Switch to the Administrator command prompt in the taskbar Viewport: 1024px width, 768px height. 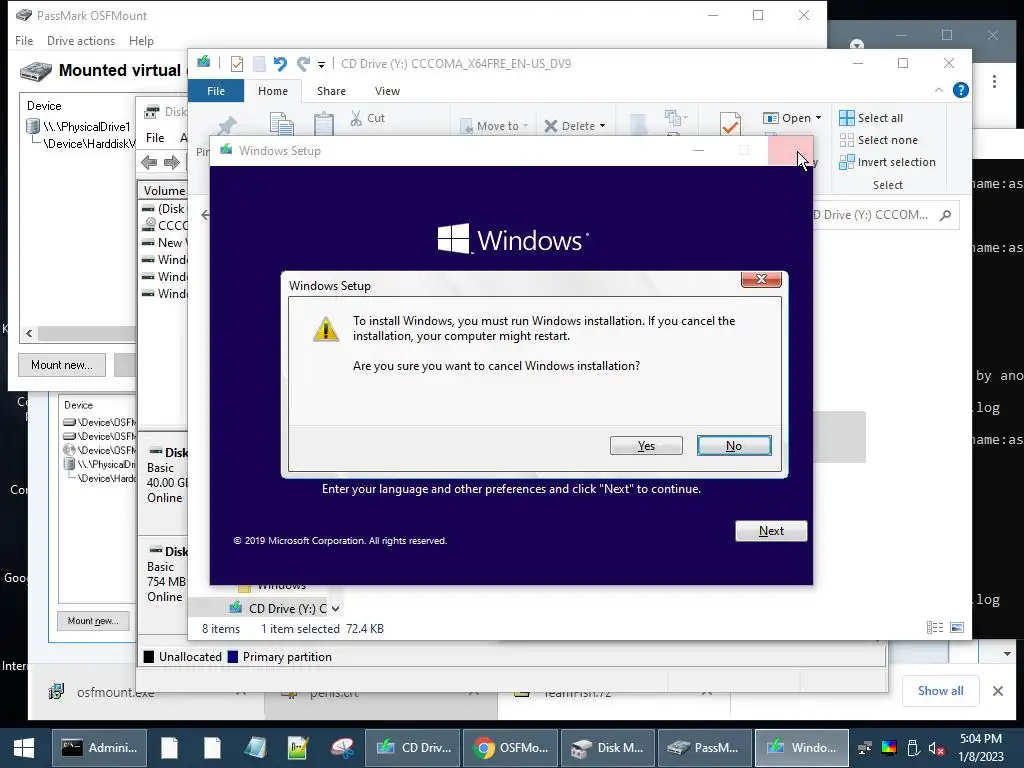click(x=99, y=748)
